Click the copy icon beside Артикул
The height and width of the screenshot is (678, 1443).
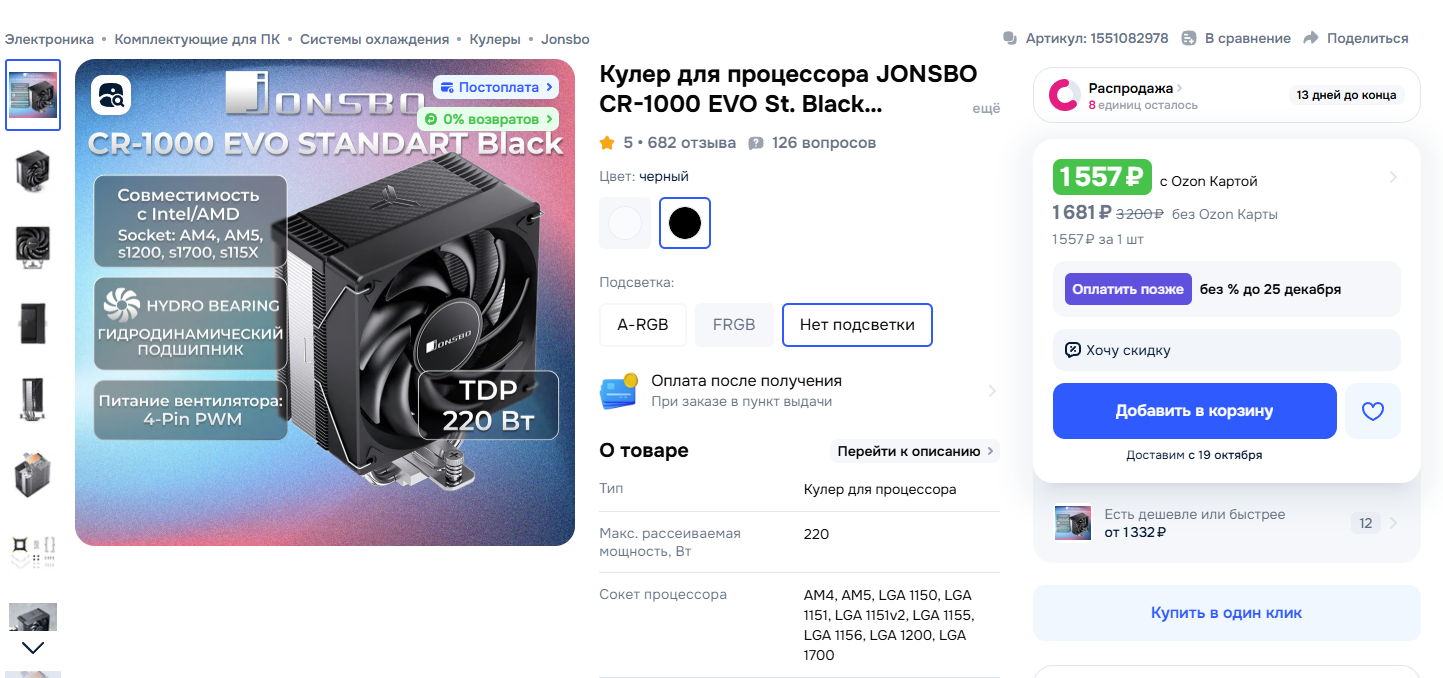tap(1010, 39)
